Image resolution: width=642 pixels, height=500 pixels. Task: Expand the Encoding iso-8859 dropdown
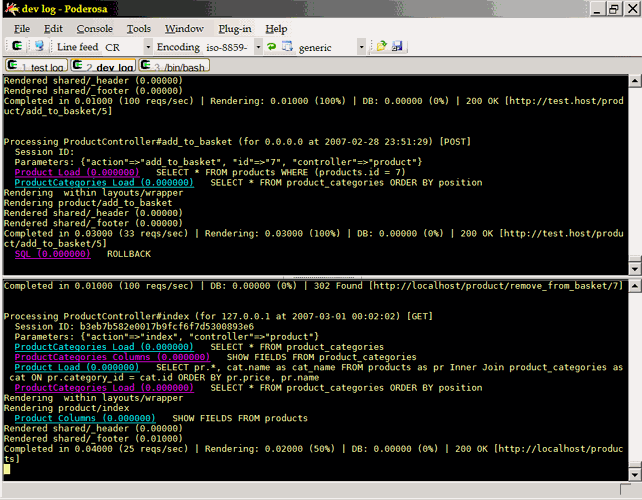click(257, 47)
